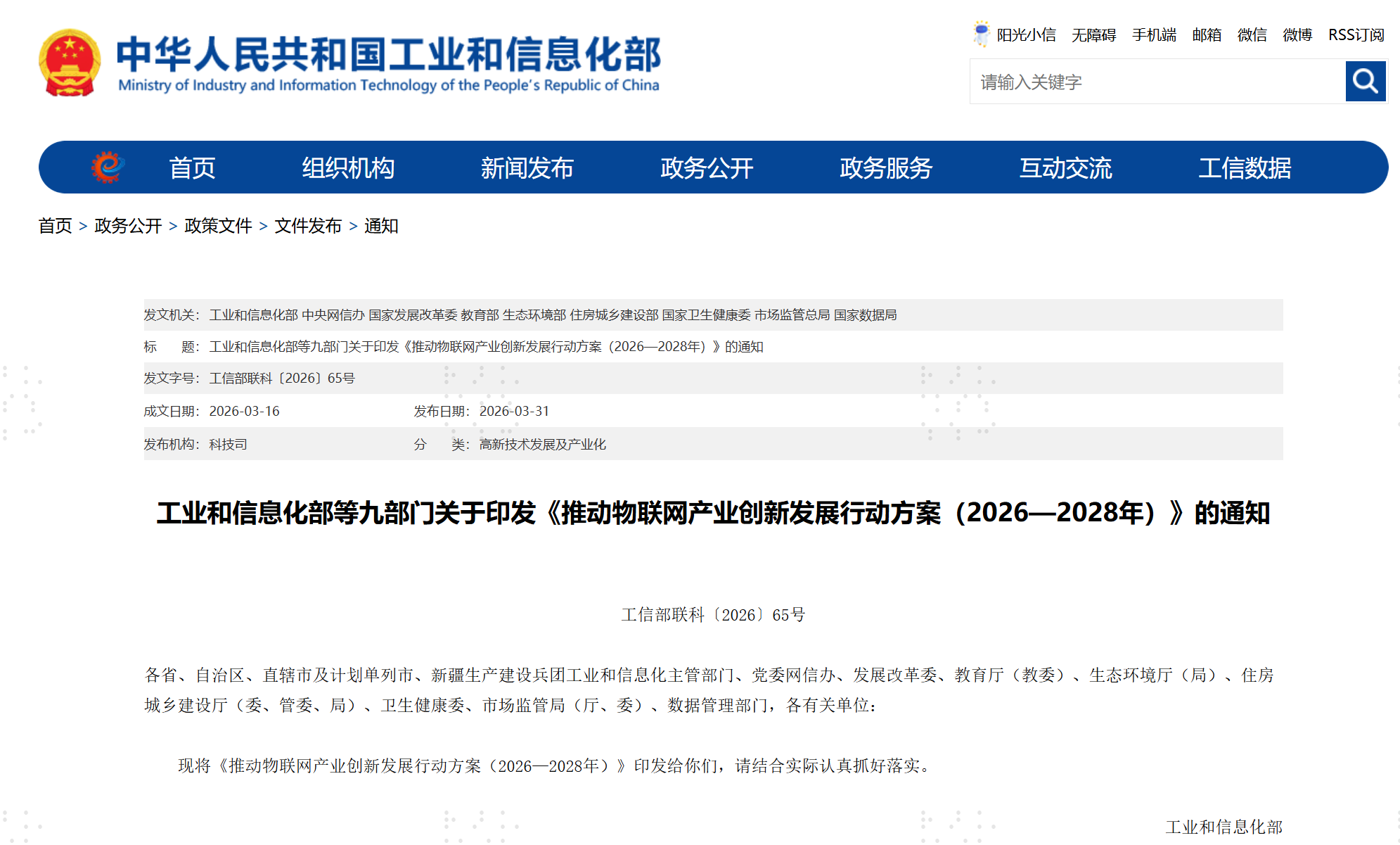Open the 新闻发布 navigation item
Viewport: 1400px width, 845px height.
527,168
